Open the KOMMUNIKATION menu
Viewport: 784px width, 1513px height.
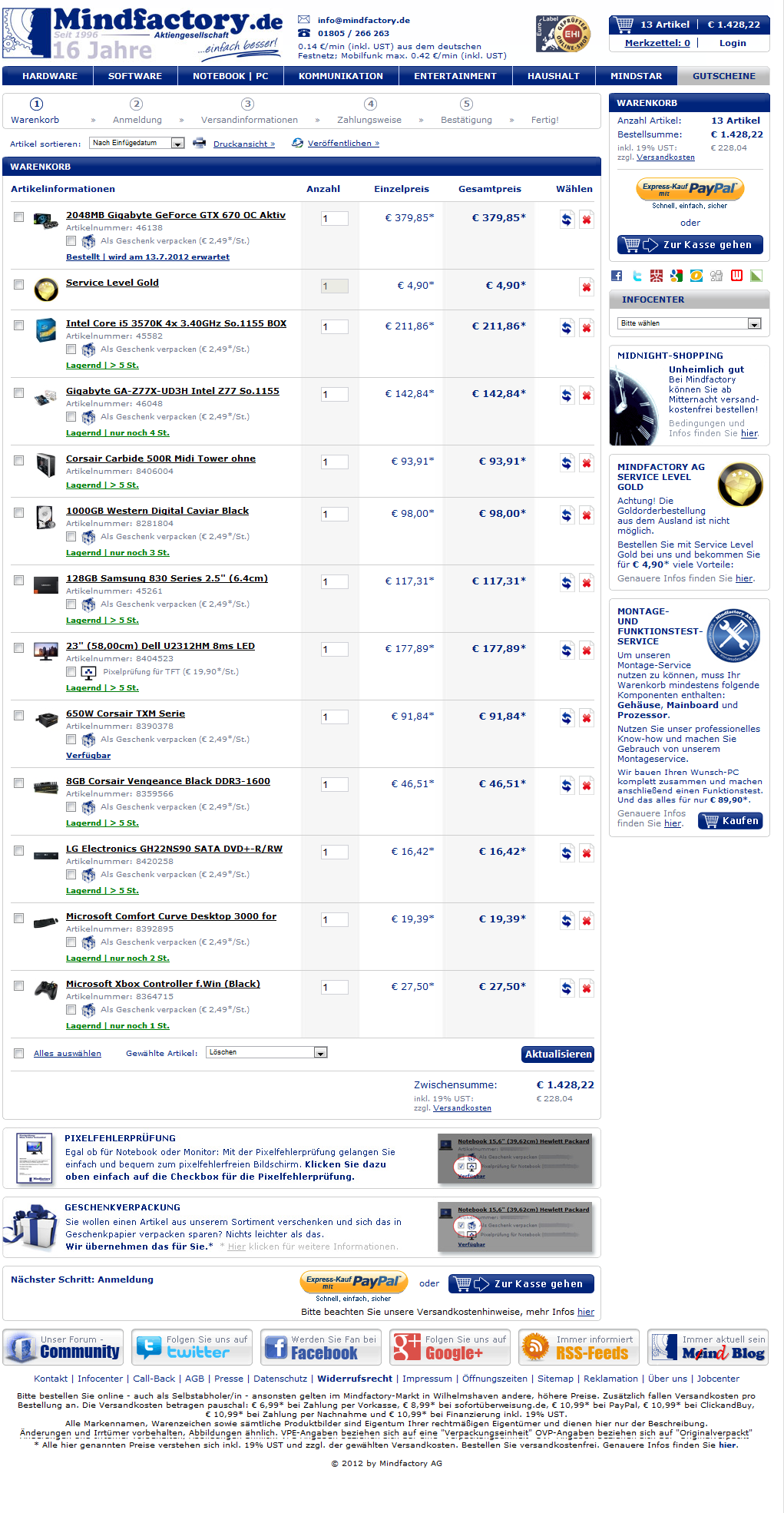coord(341,76)
